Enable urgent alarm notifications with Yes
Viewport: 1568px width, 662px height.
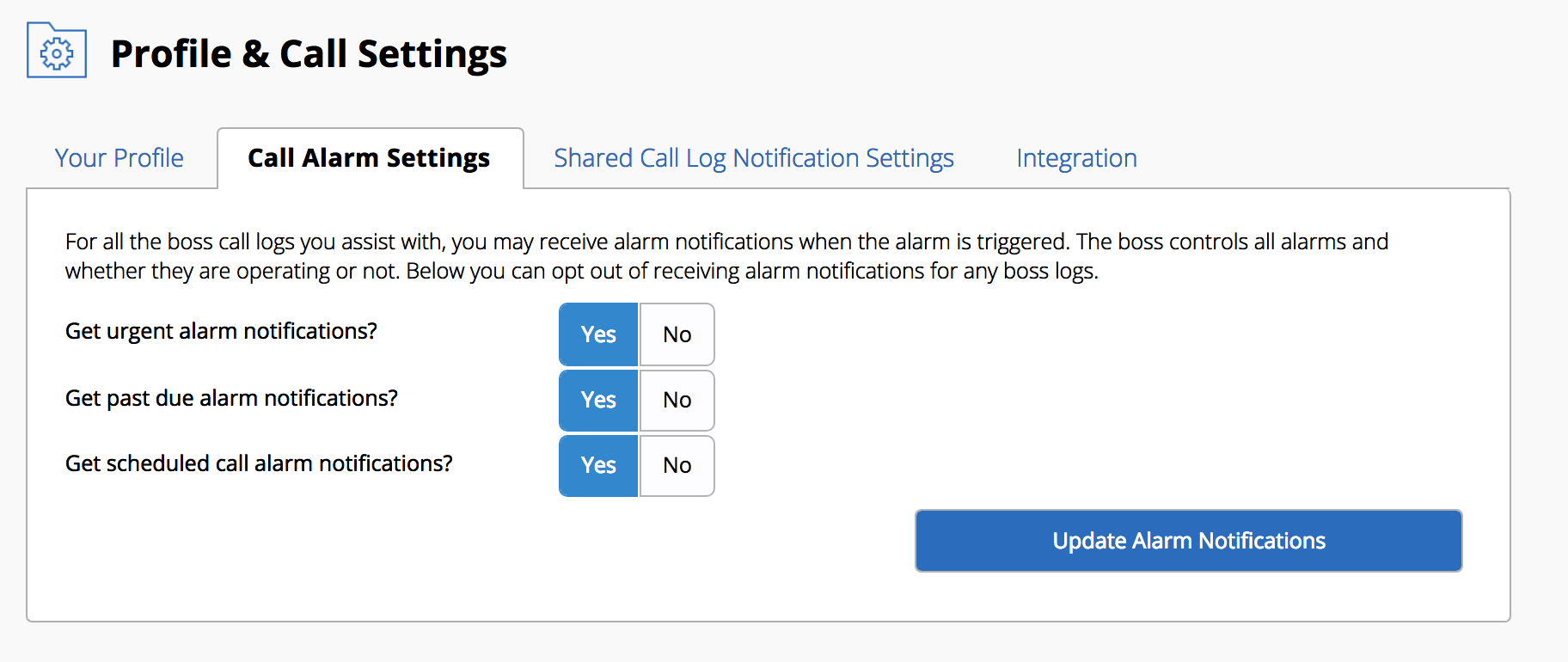pyautogui.click(x=597, y=334)
